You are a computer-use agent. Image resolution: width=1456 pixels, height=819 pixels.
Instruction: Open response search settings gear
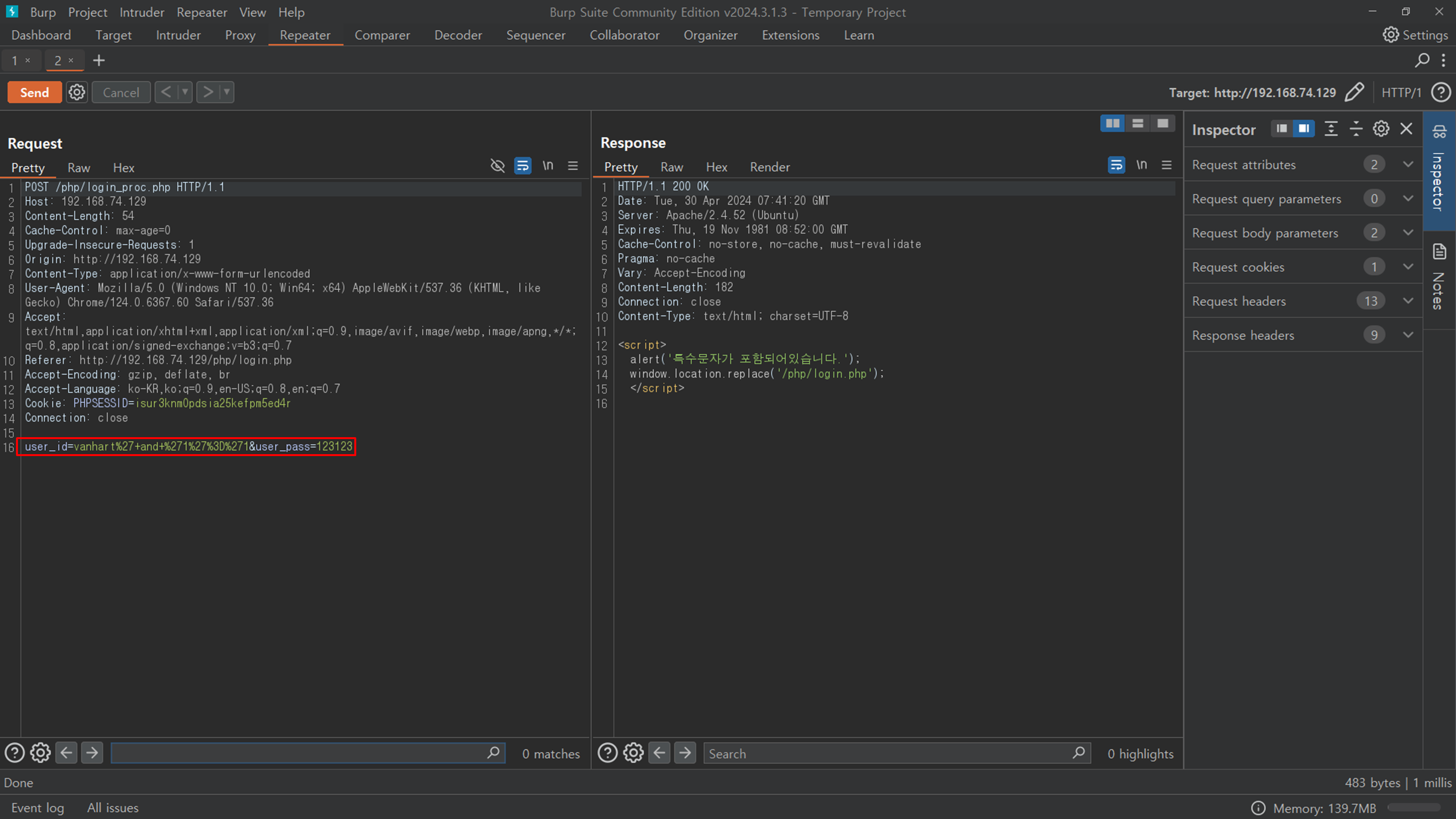tap(634, 753)
